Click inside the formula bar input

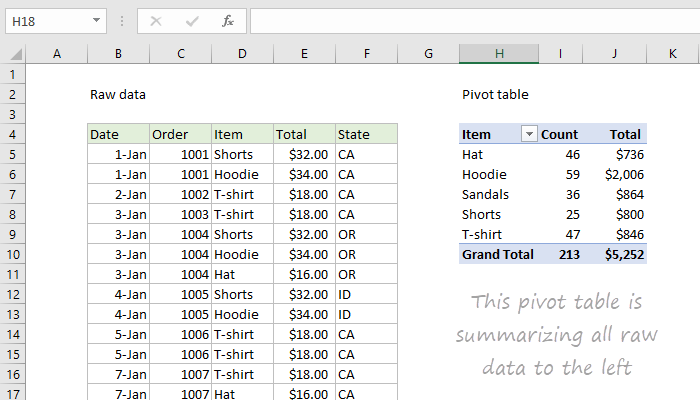tap(470, 20)
